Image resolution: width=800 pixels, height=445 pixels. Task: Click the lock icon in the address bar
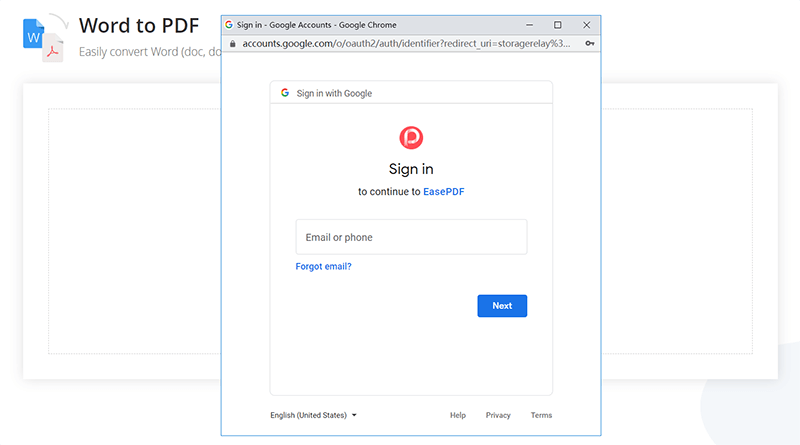232,44
